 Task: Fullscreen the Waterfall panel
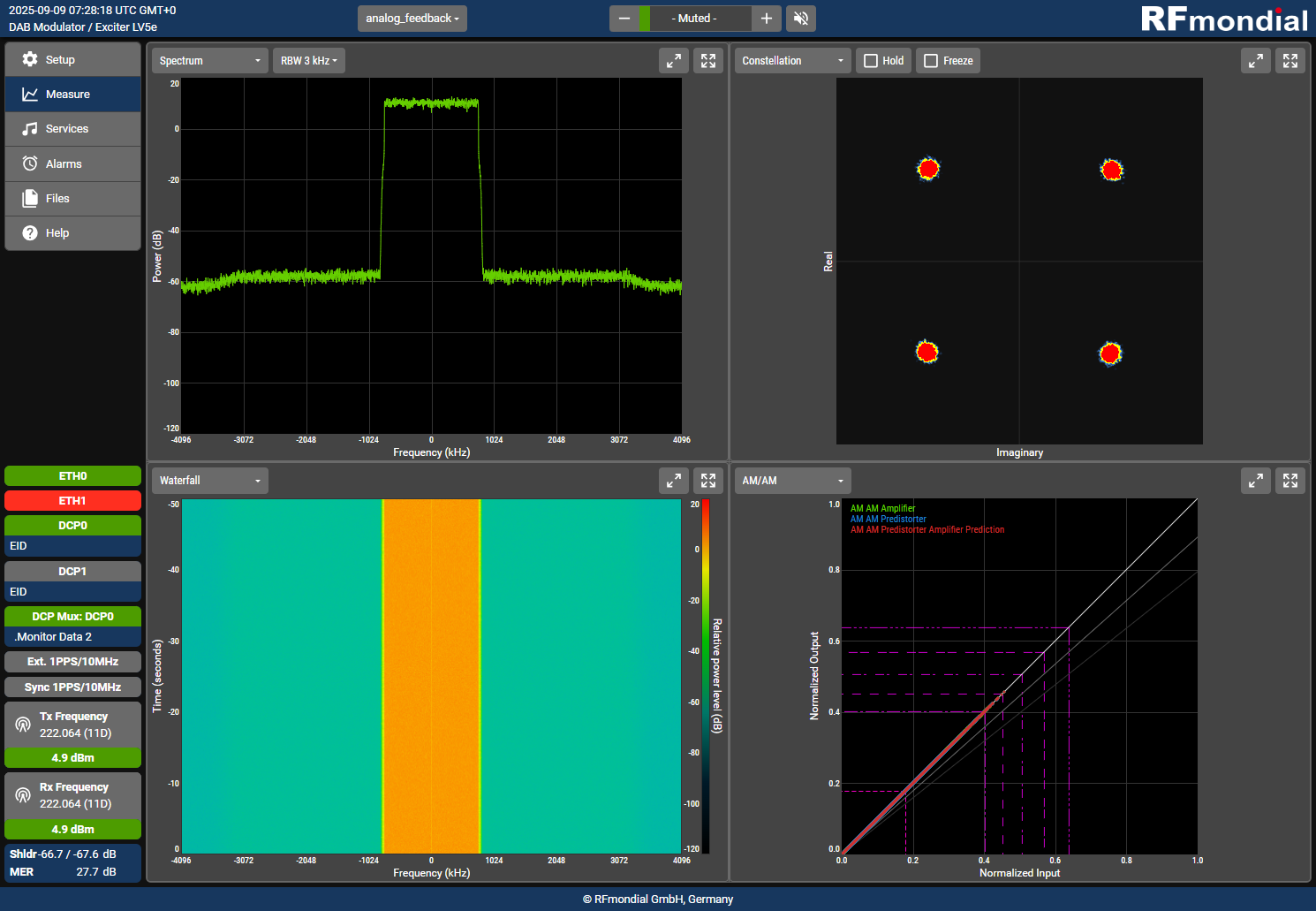pos(708,480)
